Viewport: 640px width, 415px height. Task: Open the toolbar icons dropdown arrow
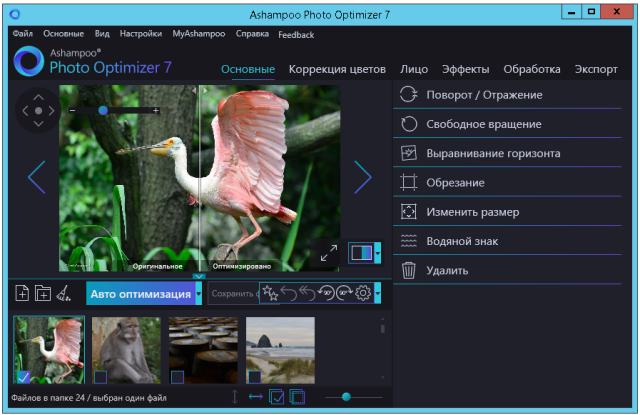pos(378,293)
